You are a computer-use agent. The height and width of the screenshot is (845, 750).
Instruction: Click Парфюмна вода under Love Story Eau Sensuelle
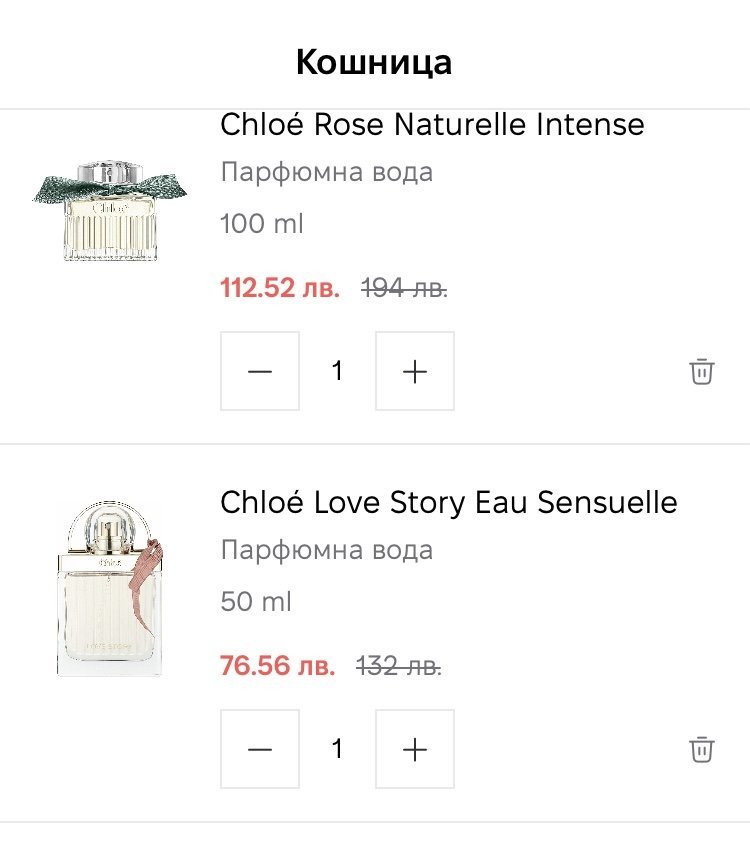click(x=326, y=550)
